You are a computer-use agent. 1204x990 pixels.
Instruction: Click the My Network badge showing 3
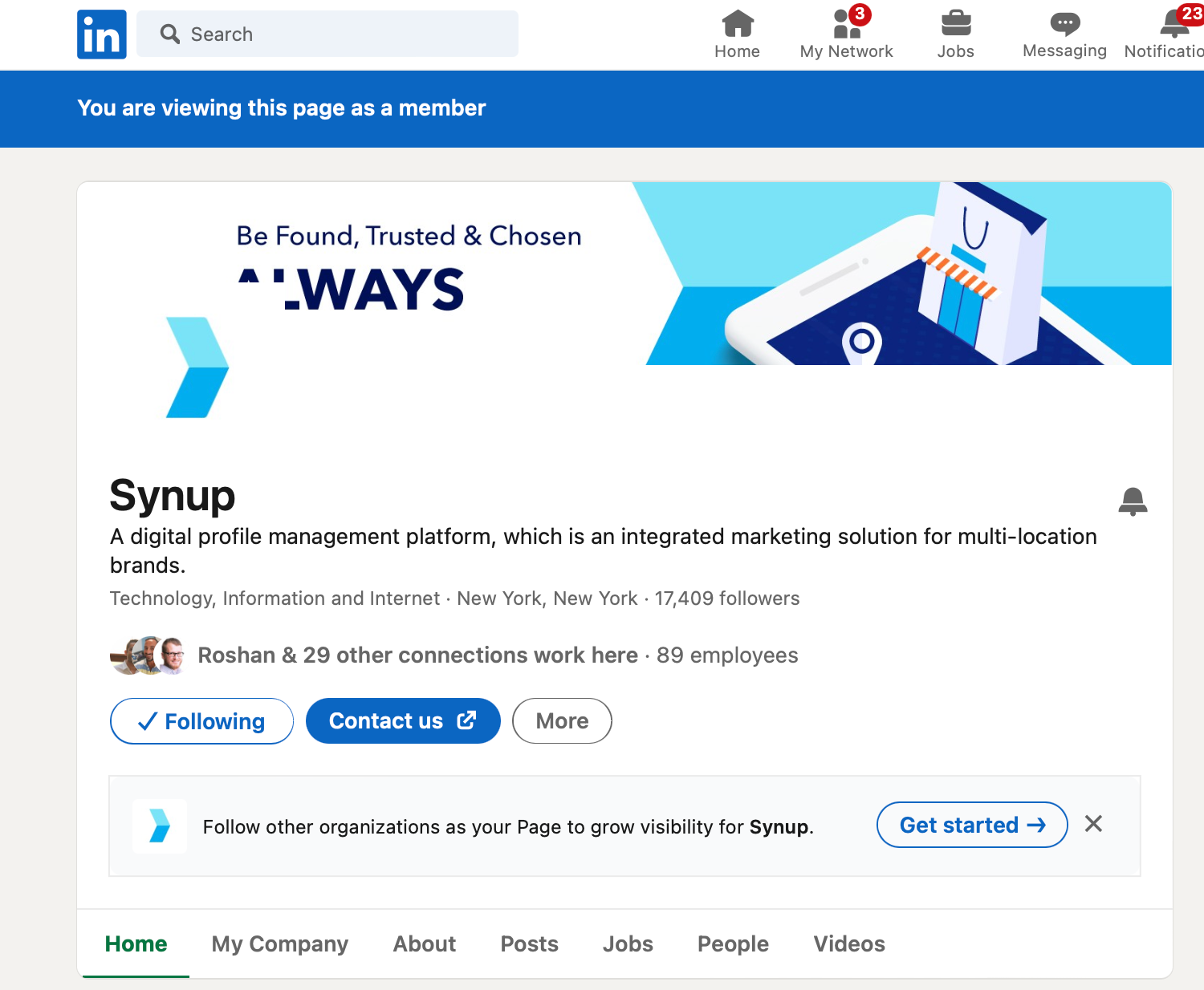point(860,14)
